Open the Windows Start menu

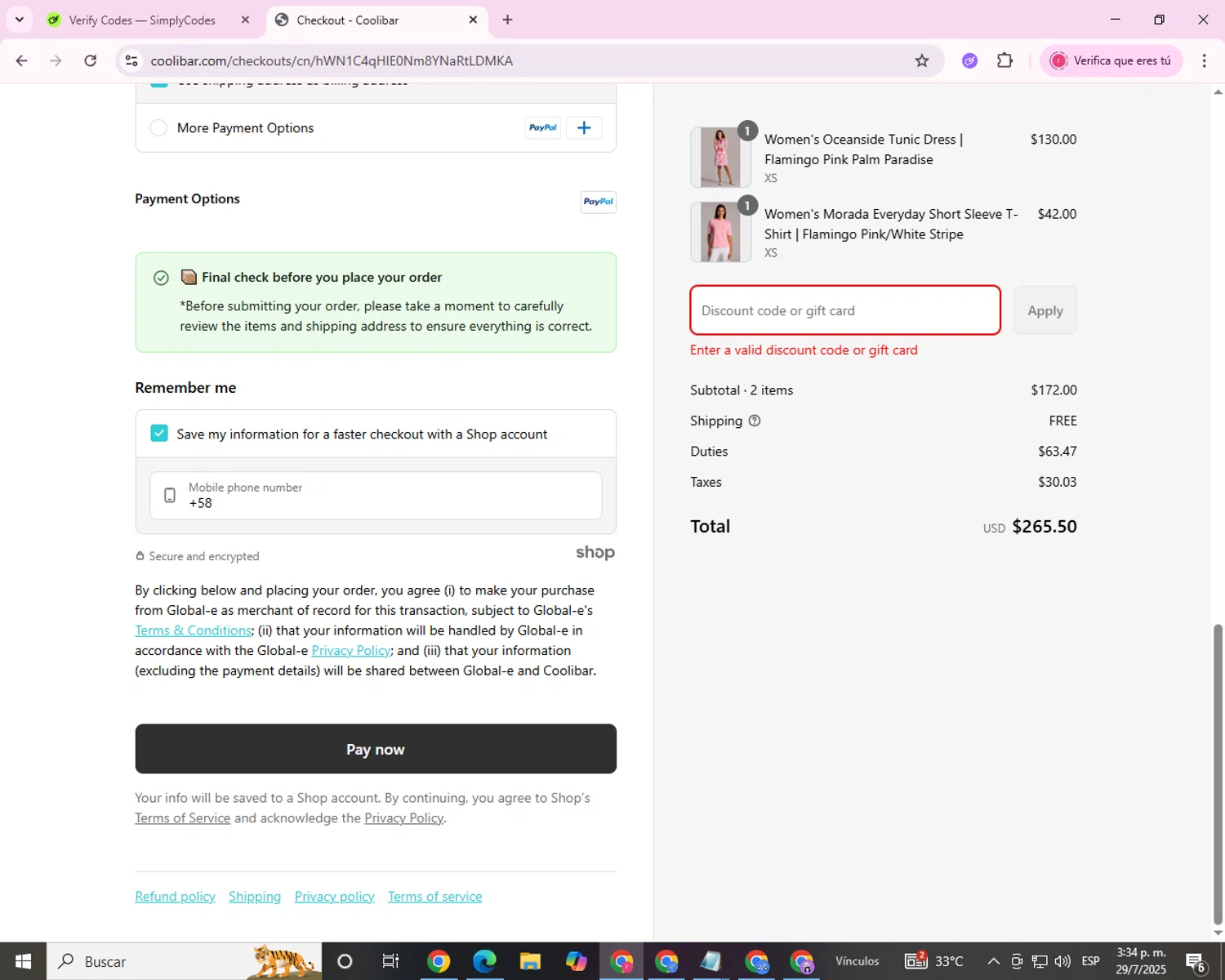coord(23,961)
